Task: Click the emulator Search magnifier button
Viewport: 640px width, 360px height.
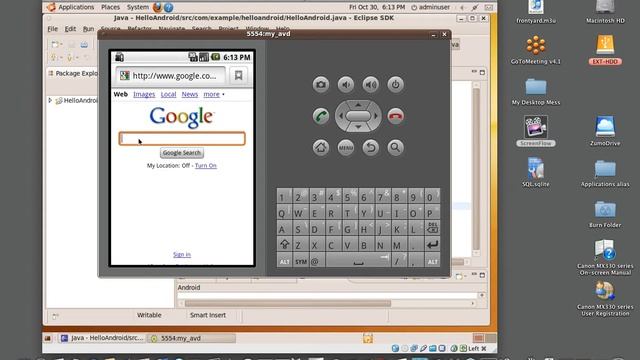Action: click(396, 147)
